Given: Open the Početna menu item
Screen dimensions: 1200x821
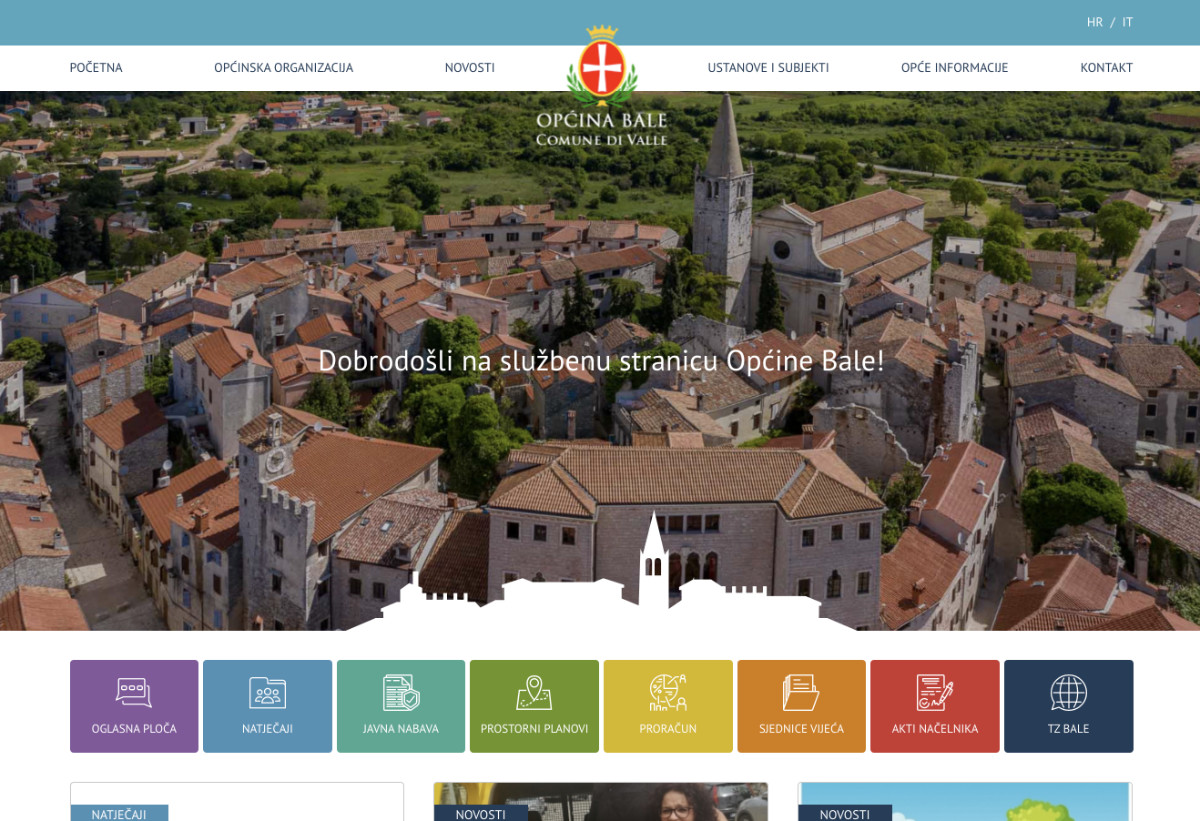Looking at the screenshot, I should [96, 68].
